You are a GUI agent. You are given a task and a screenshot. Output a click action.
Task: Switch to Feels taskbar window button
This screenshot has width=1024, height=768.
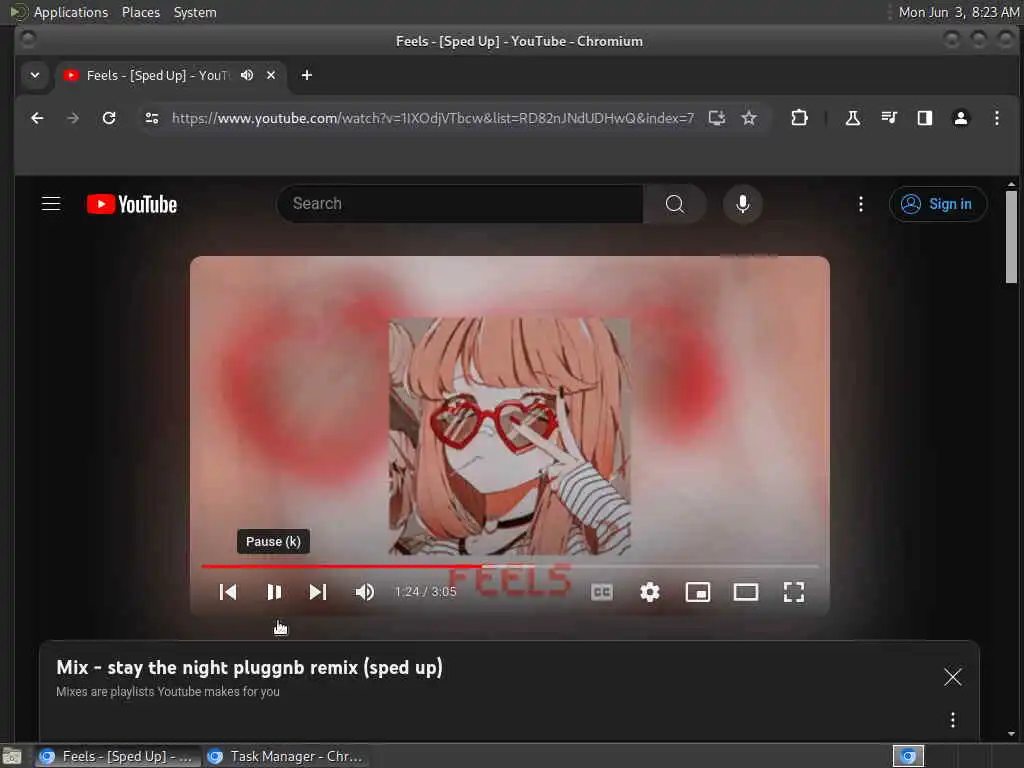pos(118,756)
